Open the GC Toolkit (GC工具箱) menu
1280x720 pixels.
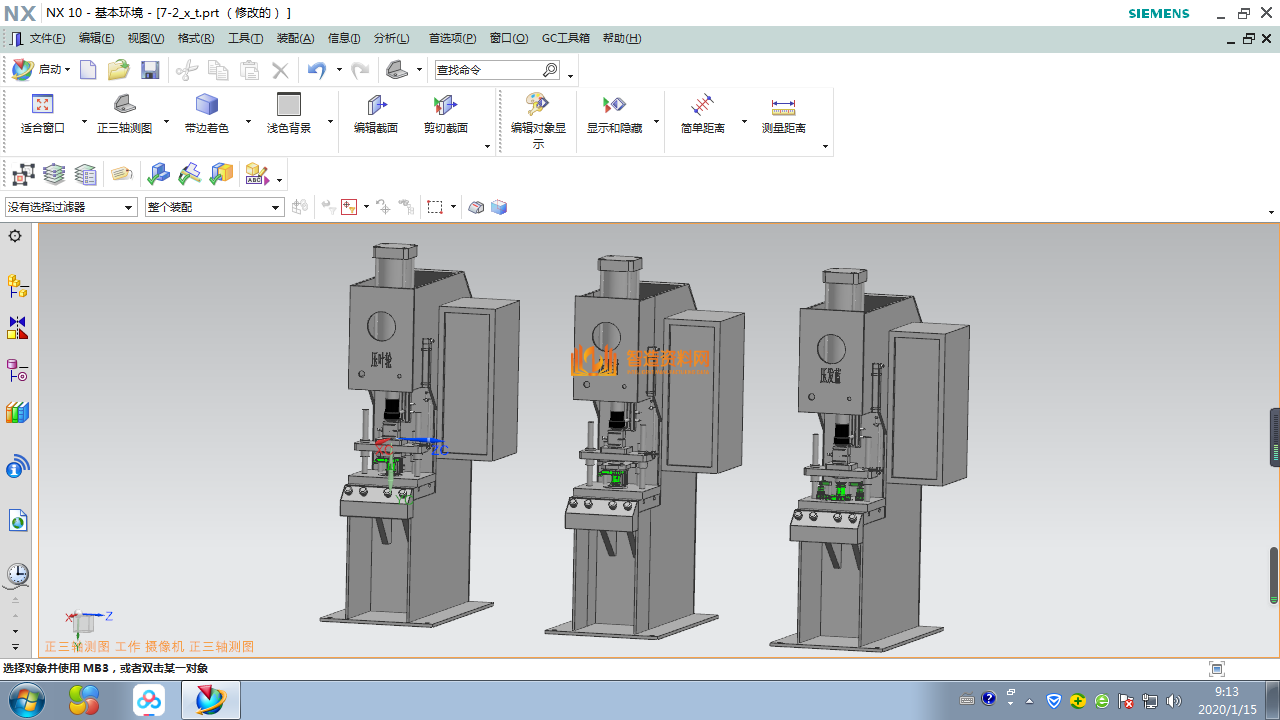coord(565,38)
